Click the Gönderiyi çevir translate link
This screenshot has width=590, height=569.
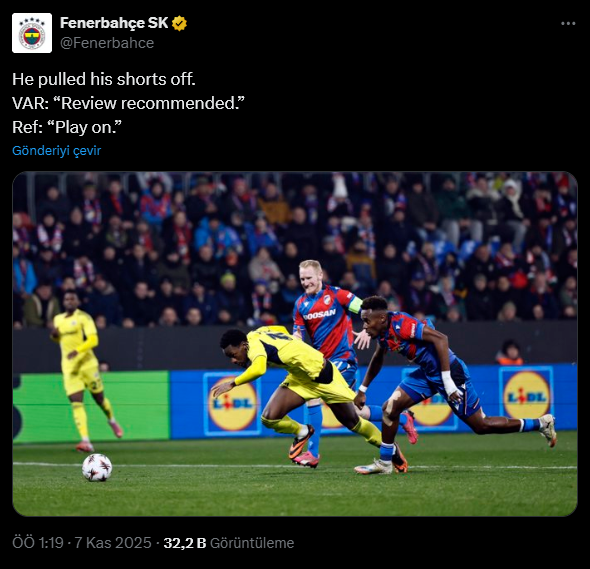click(56, 151)
